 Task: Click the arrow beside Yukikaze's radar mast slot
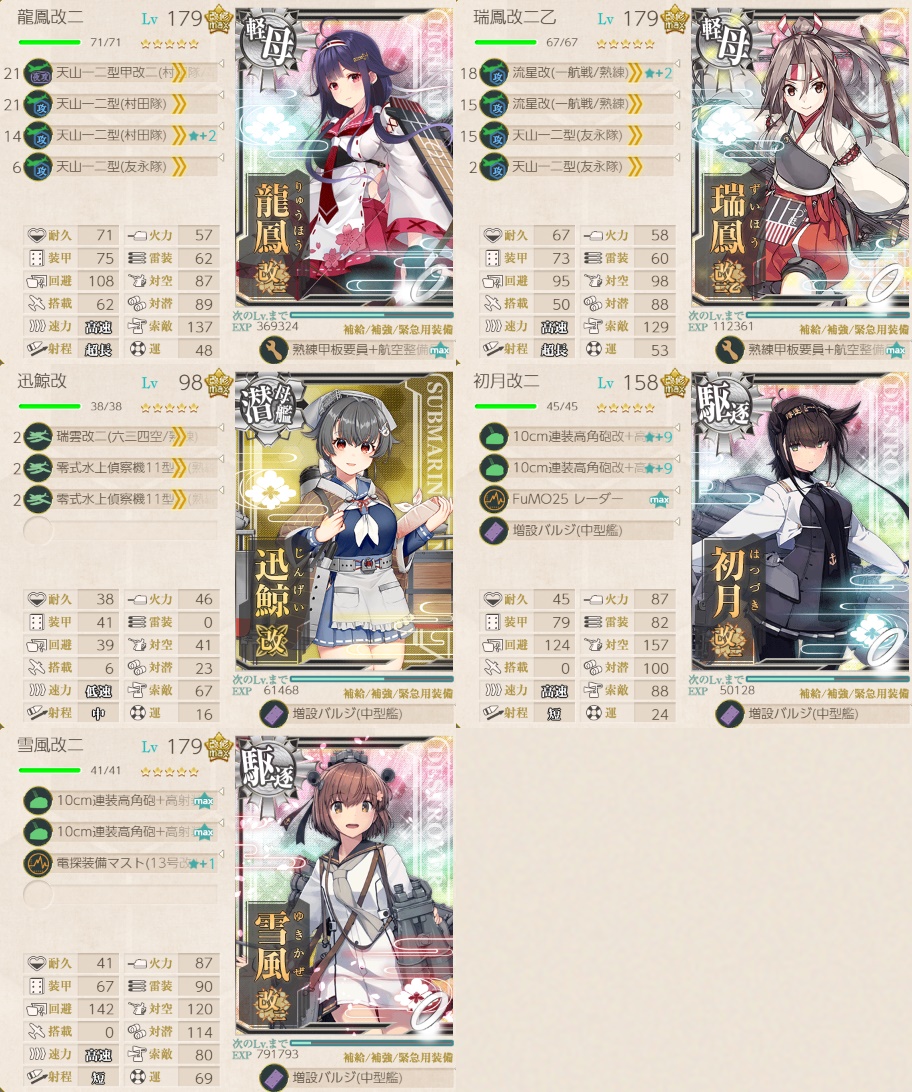pos(221,855)
